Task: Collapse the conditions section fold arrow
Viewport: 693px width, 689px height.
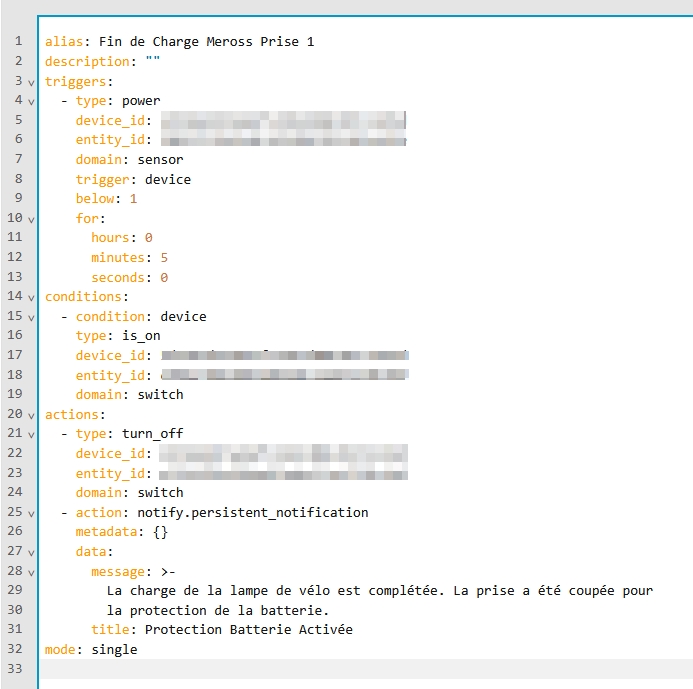Action: (x=31, y=297)
